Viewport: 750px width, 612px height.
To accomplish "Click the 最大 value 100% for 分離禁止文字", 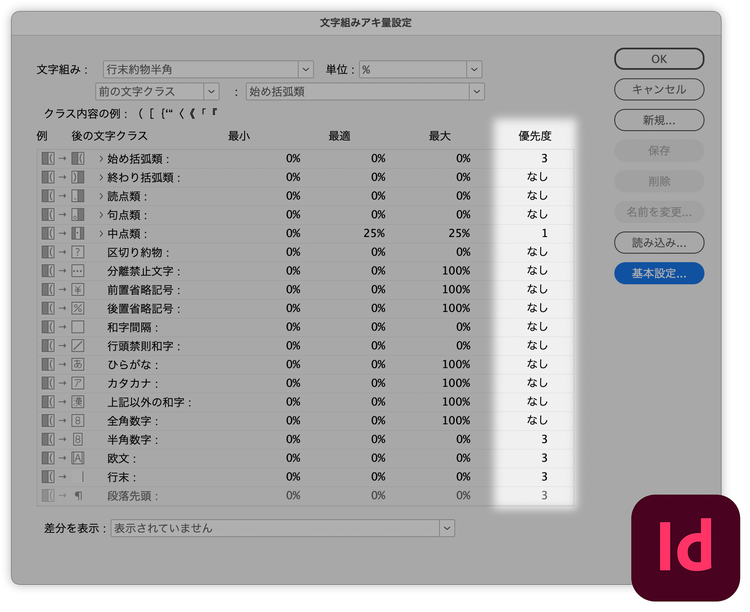I will [x=456, y=271].
